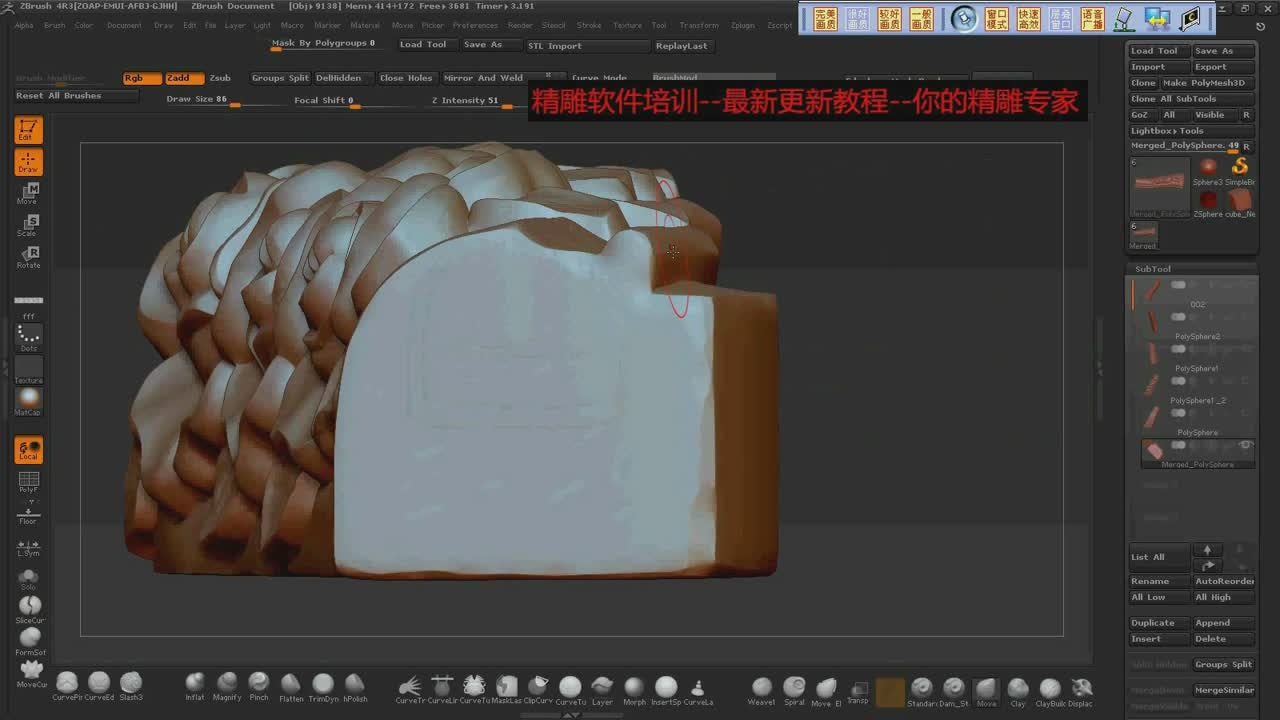Viewport: 1280px width, 720px height.
Task: Select the SliceCur brush
Action: (30, 609)
